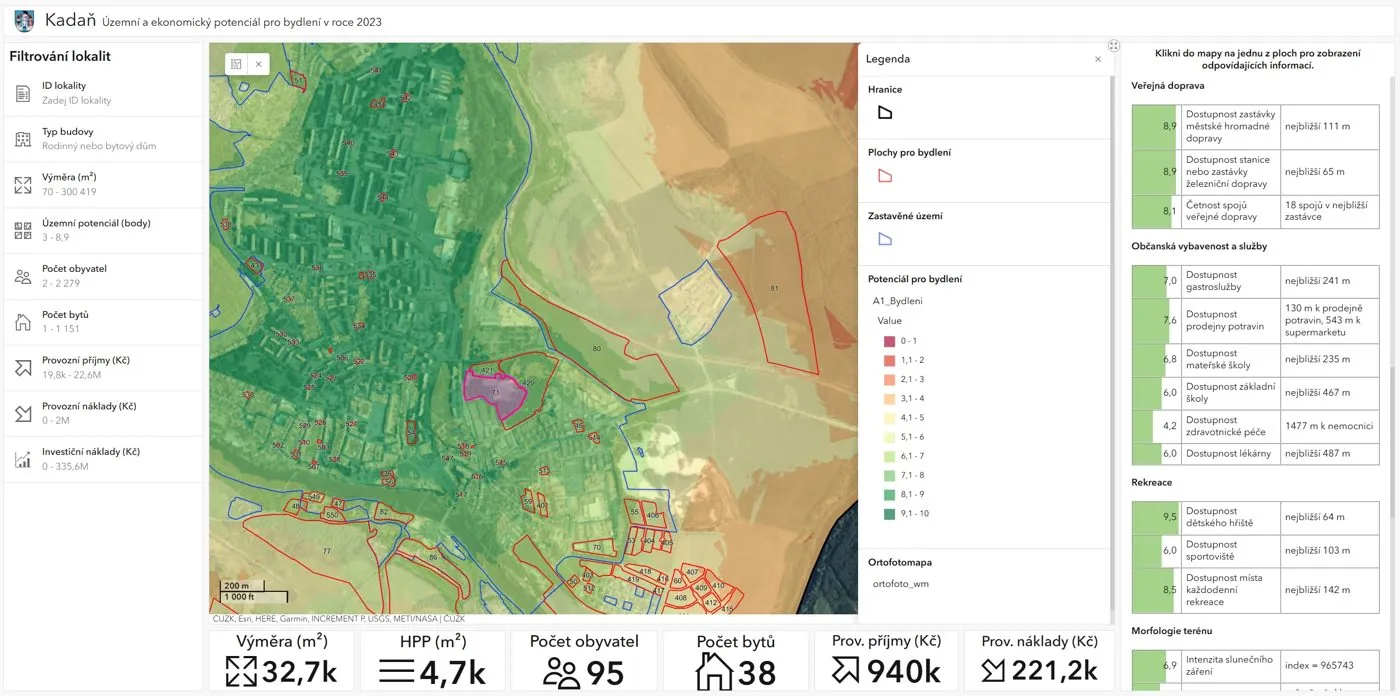Click the Plochy pro bydlení red polygon symbol
Viewport: 1400px width, 696px height.
pyautogui.click(x=885, y=176)
